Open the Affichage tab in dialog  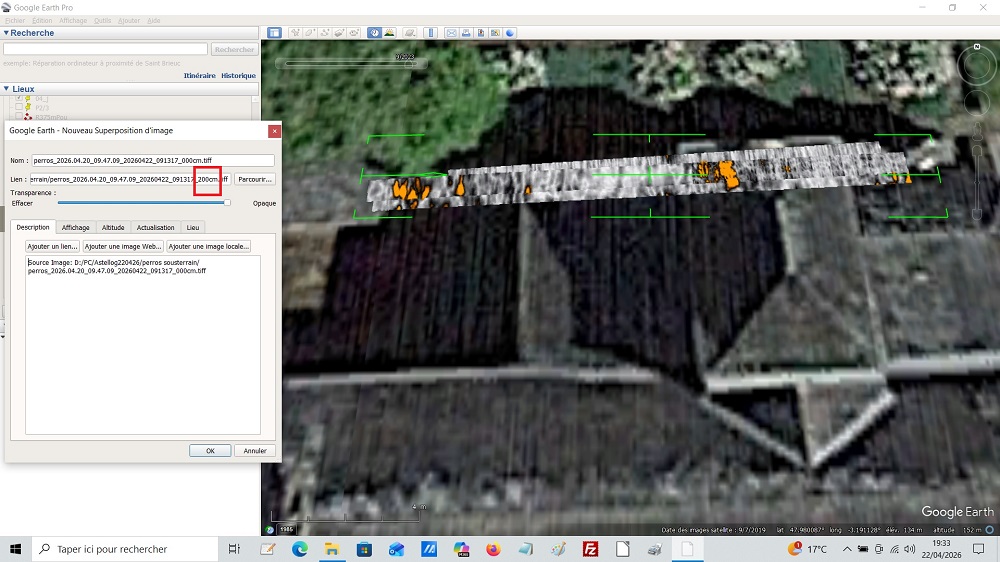click(x=76, y=227)
